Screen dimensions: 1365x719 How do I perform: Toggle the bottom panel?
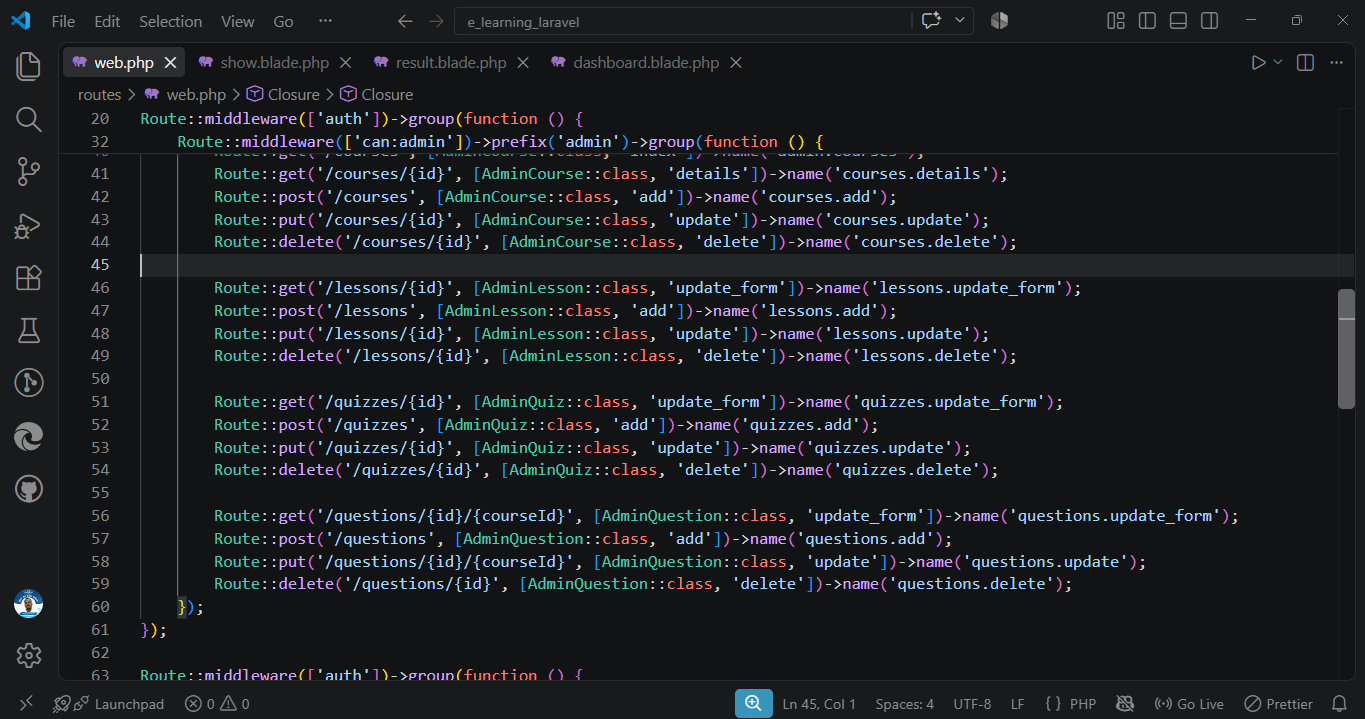pyautogui.click(x=1178, y=21)
